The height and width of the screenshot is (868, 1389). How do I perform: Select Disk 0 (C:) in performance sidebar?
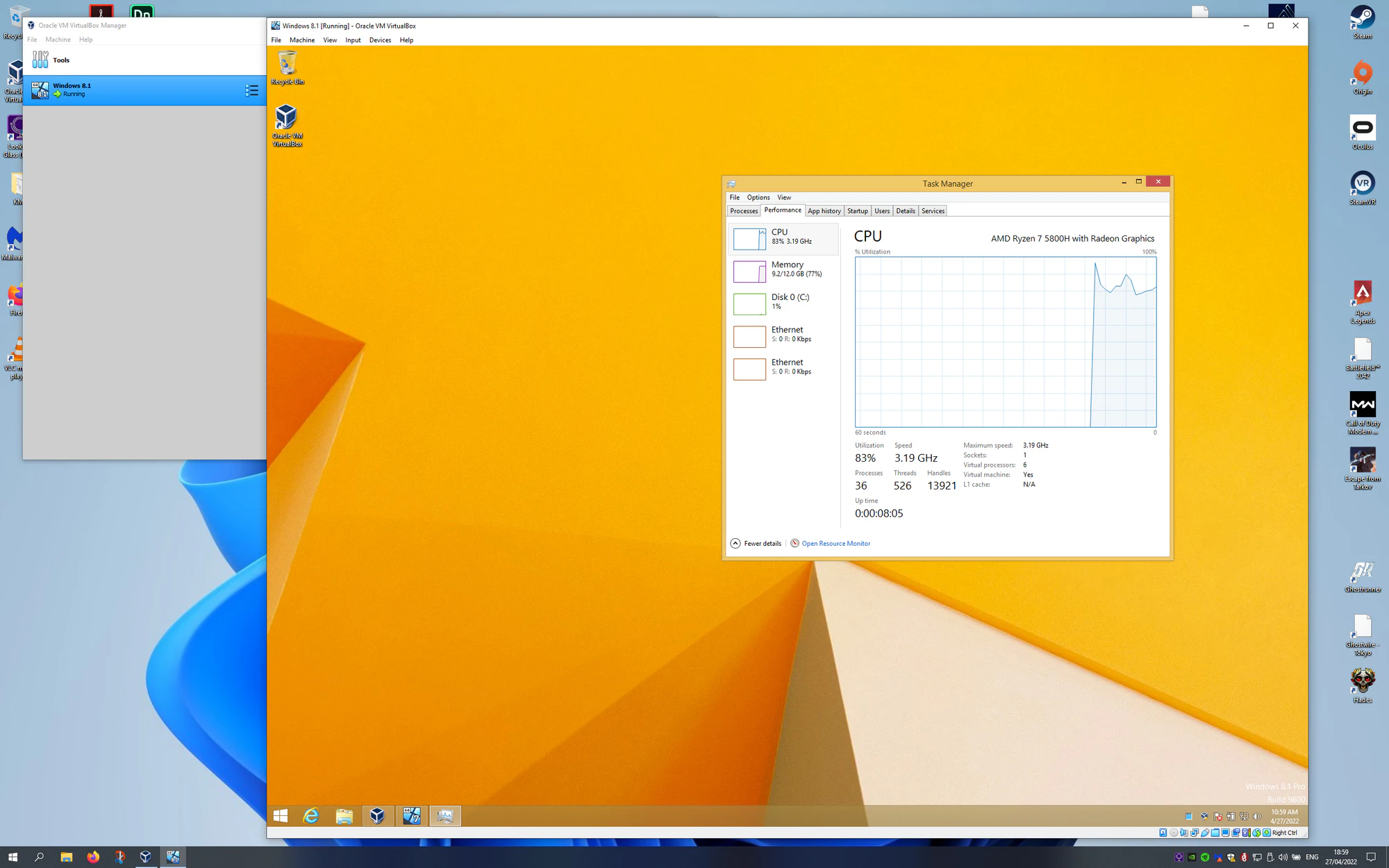pyautogui.click(x=783, y=302)
